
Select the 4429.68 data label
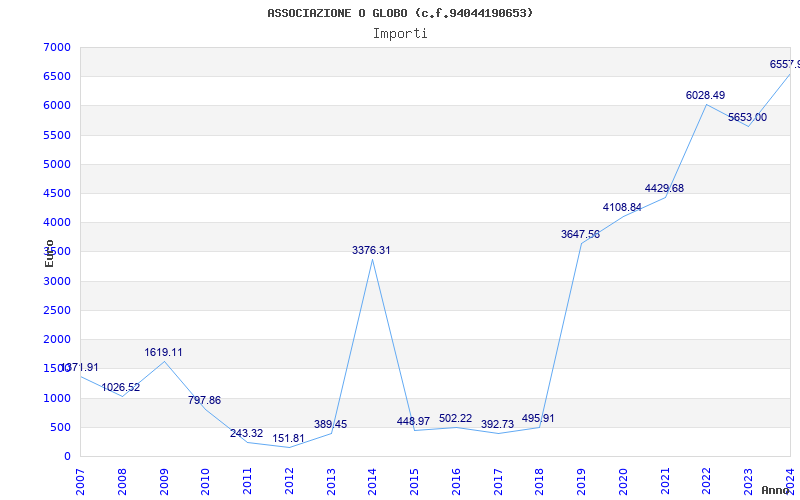click(664, 188)
